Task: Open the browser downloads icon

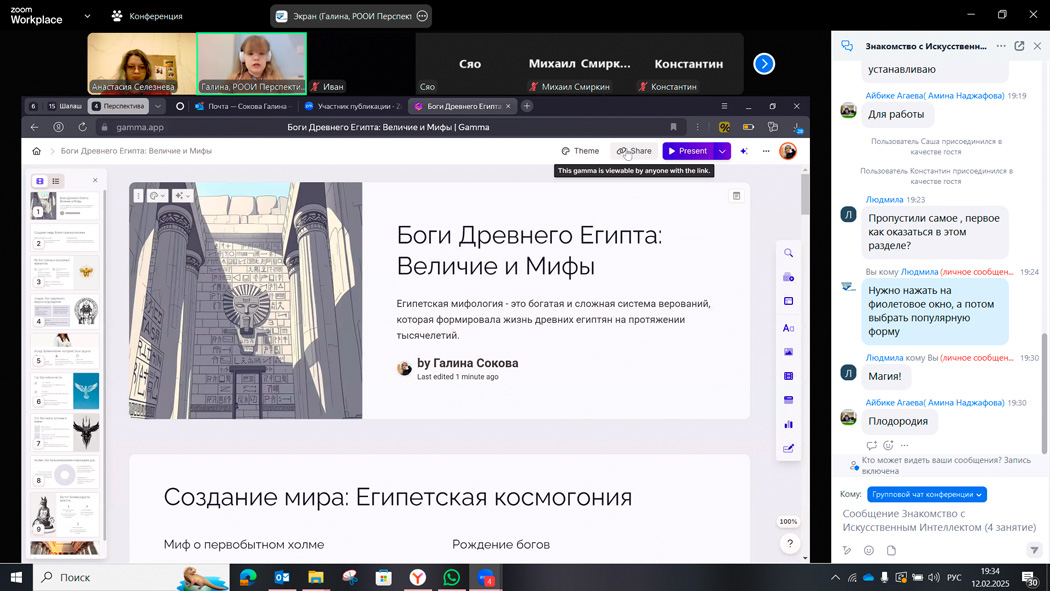Action: [797, 127]
